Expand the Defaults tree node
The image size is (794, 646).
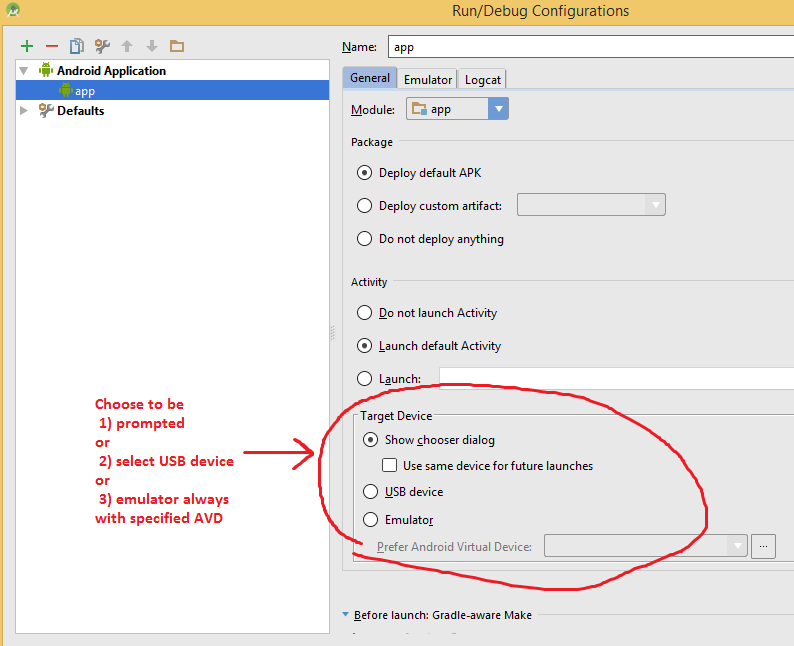(x=24, y=111)
